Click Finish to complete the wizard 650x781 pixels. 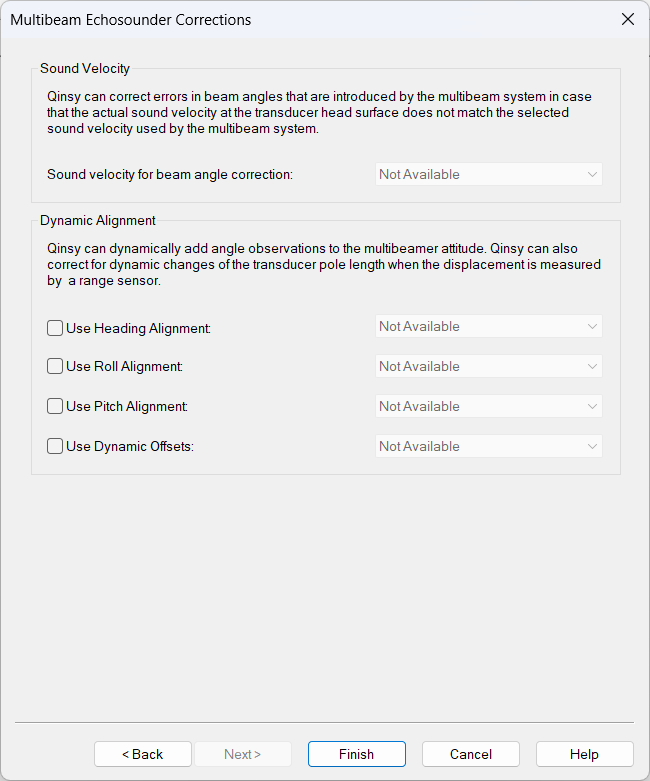(x=357, y=754)
